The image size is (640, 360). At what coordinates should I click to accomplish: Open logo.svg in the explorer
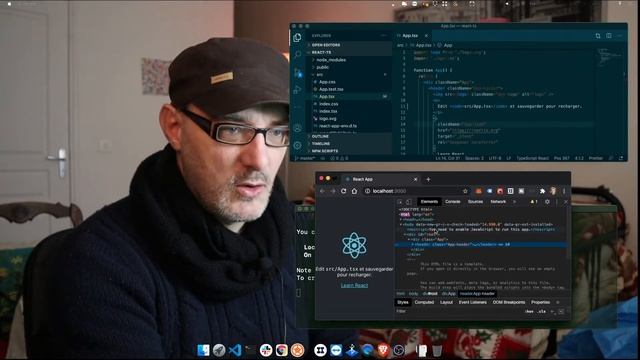[x=328, y=118]
